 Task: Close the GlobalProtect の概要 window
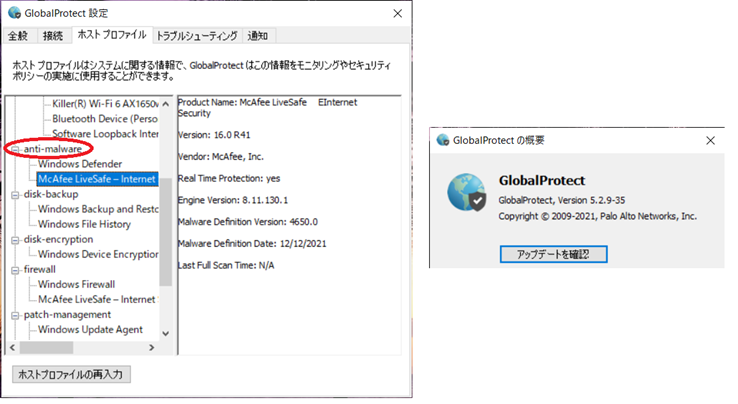[711, 140]
